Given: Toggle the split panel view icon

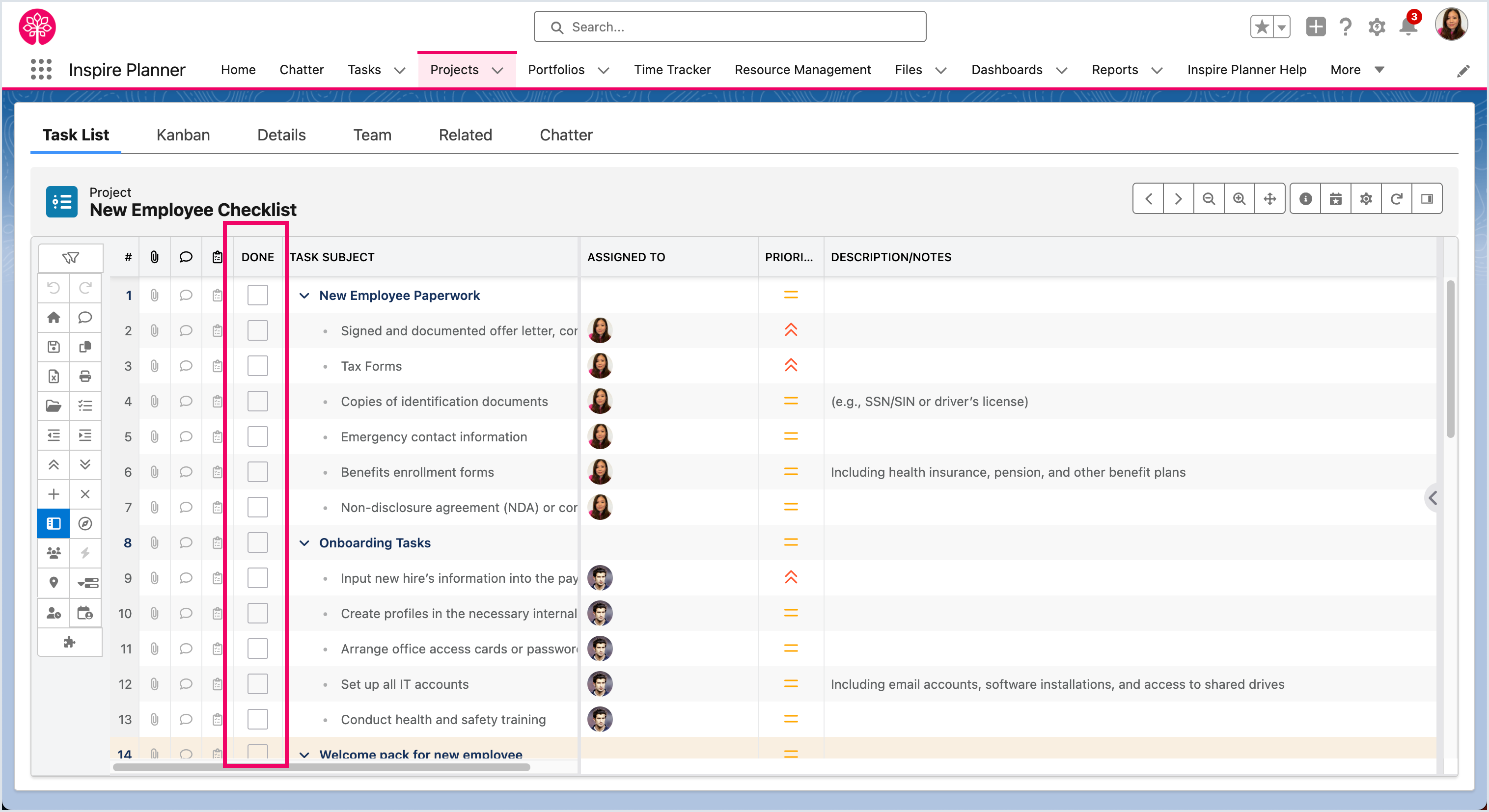Looking at the screenshot, I should pyautogui.click(x=1427, y=199).
